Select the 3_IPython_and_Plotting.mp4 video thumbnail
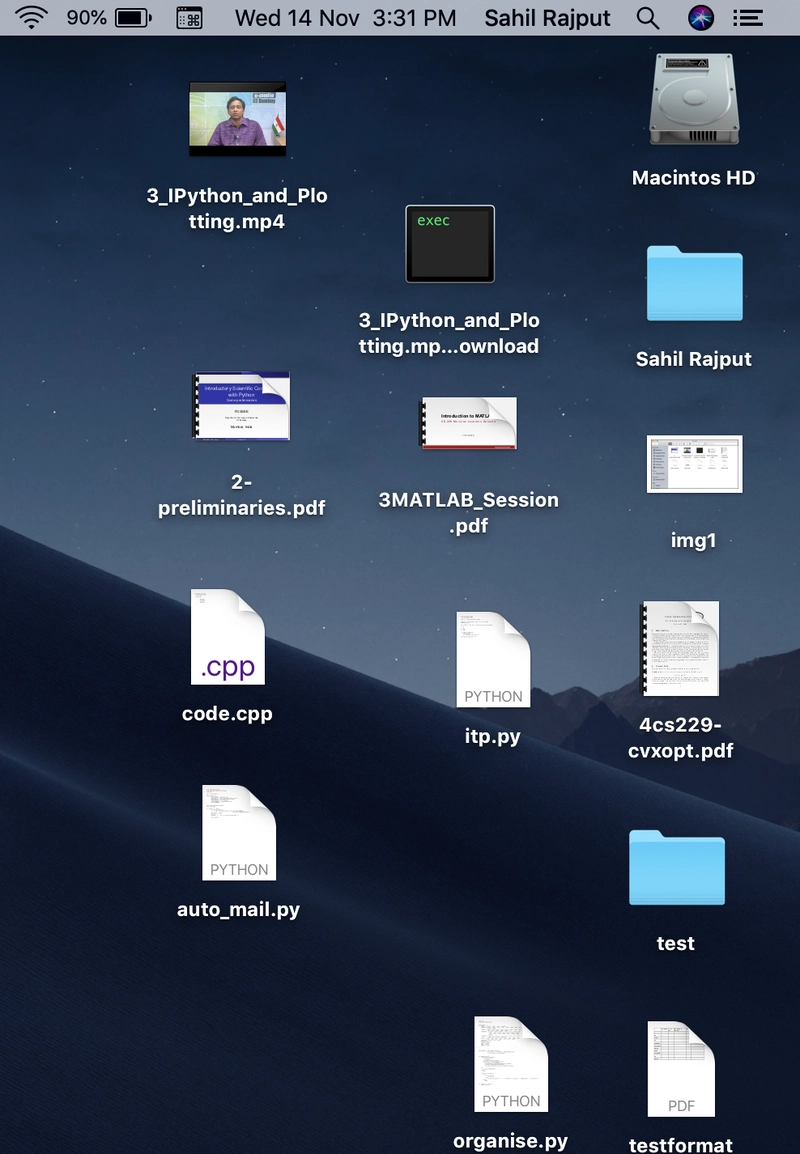Screen dimensions: 800x1154 point(238,118)
